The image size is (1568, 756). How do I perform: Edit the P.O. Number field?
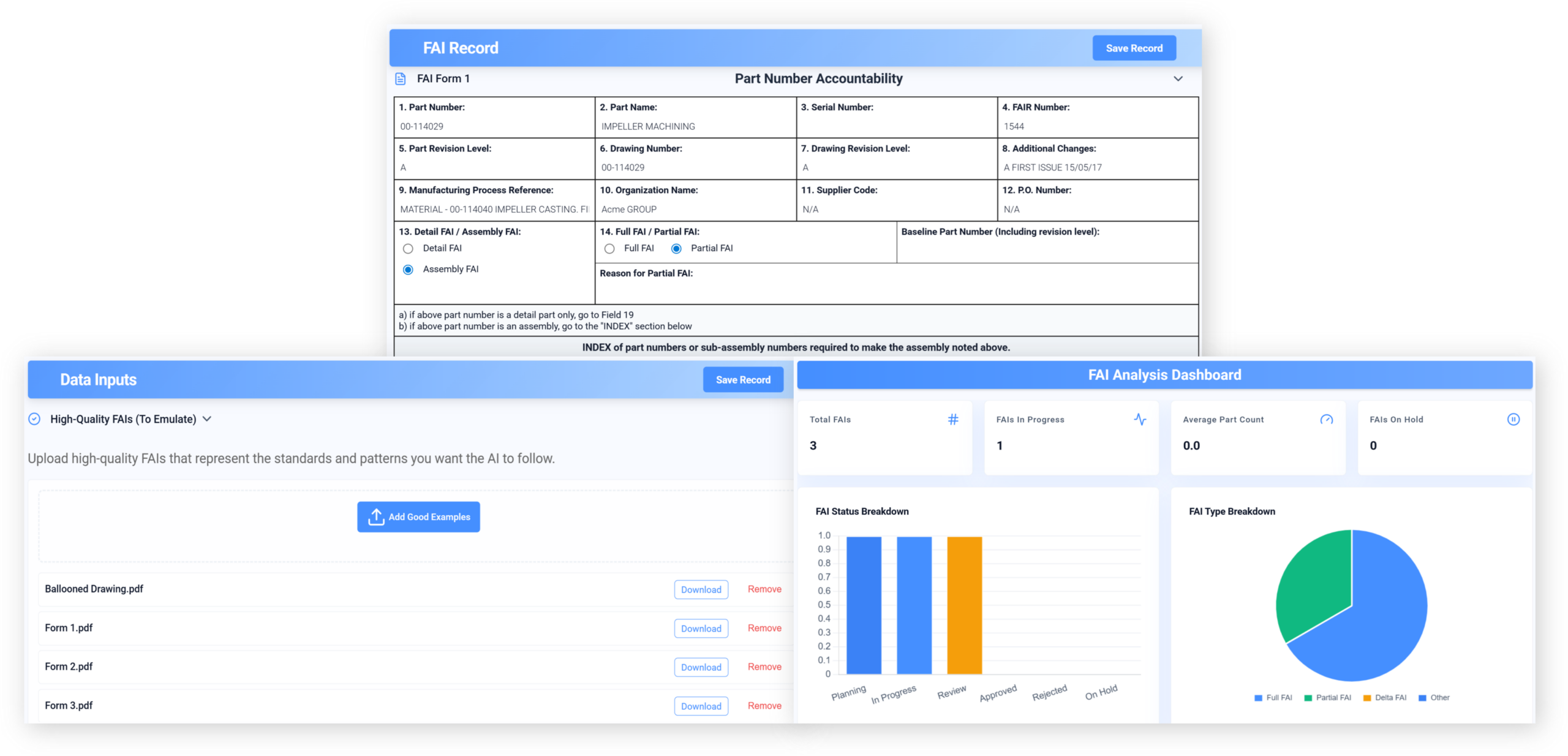[1097, 209]
